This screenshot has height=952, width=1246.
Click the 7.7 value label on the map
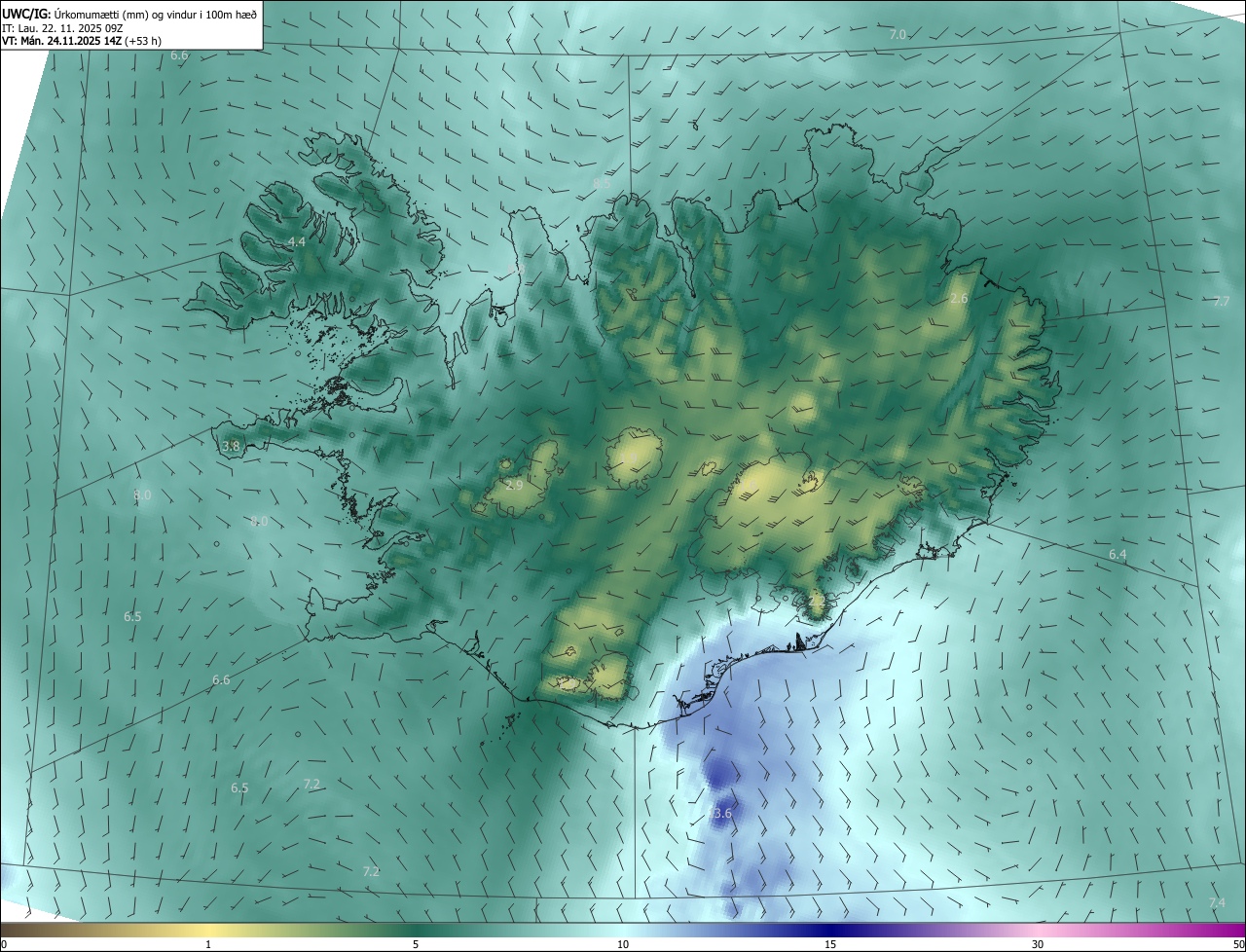1222,302
